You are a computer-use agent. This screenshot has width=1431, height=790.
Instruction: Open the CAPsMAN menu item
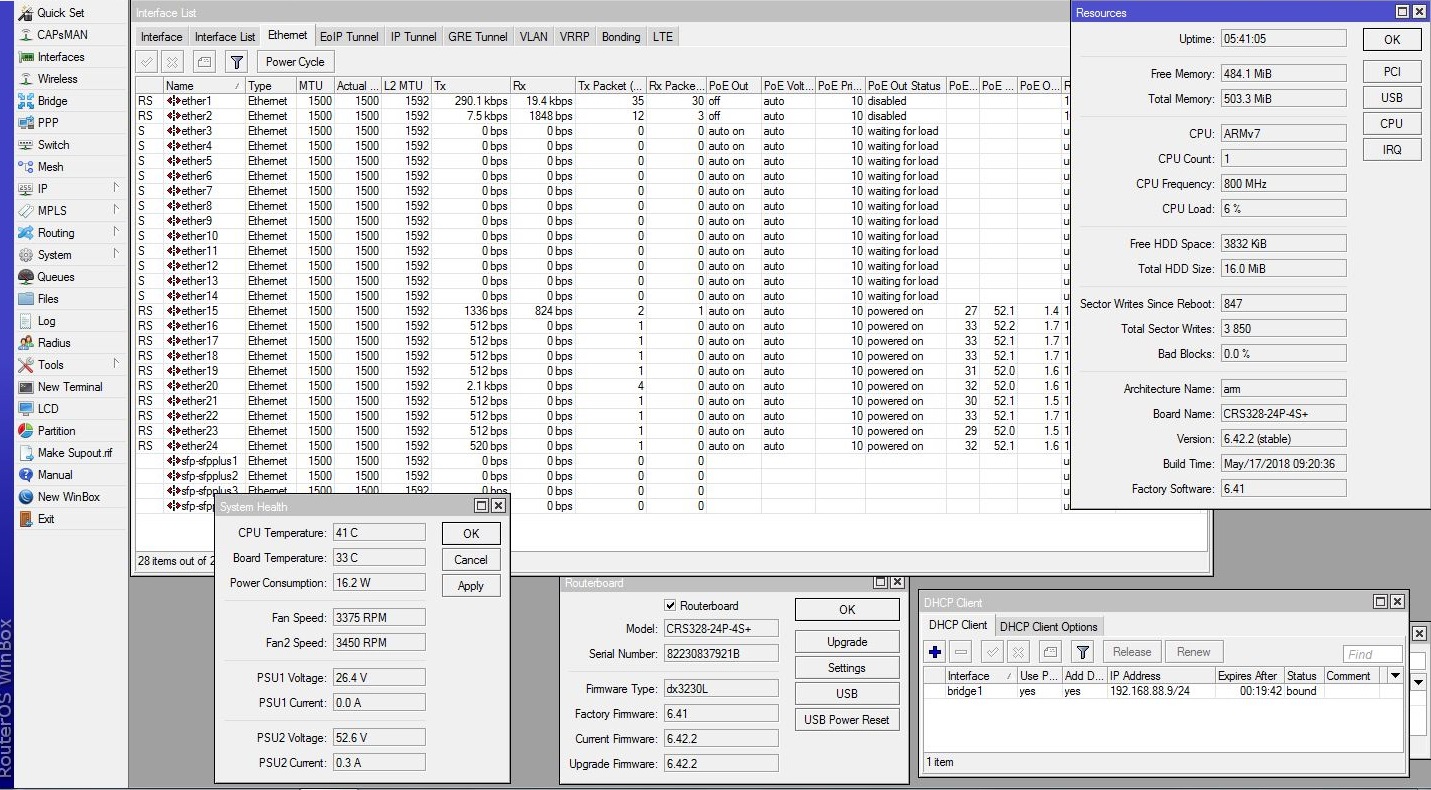point(62,35)
